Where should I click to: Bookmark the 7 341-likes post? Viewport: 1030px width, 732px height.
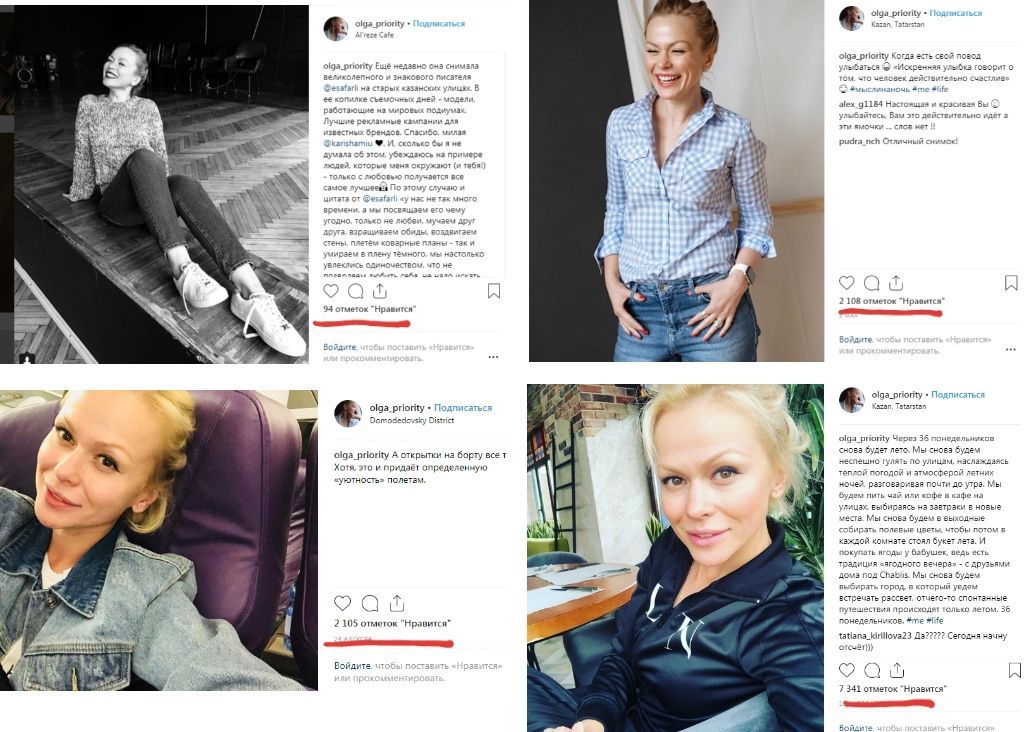[1014, 670]
